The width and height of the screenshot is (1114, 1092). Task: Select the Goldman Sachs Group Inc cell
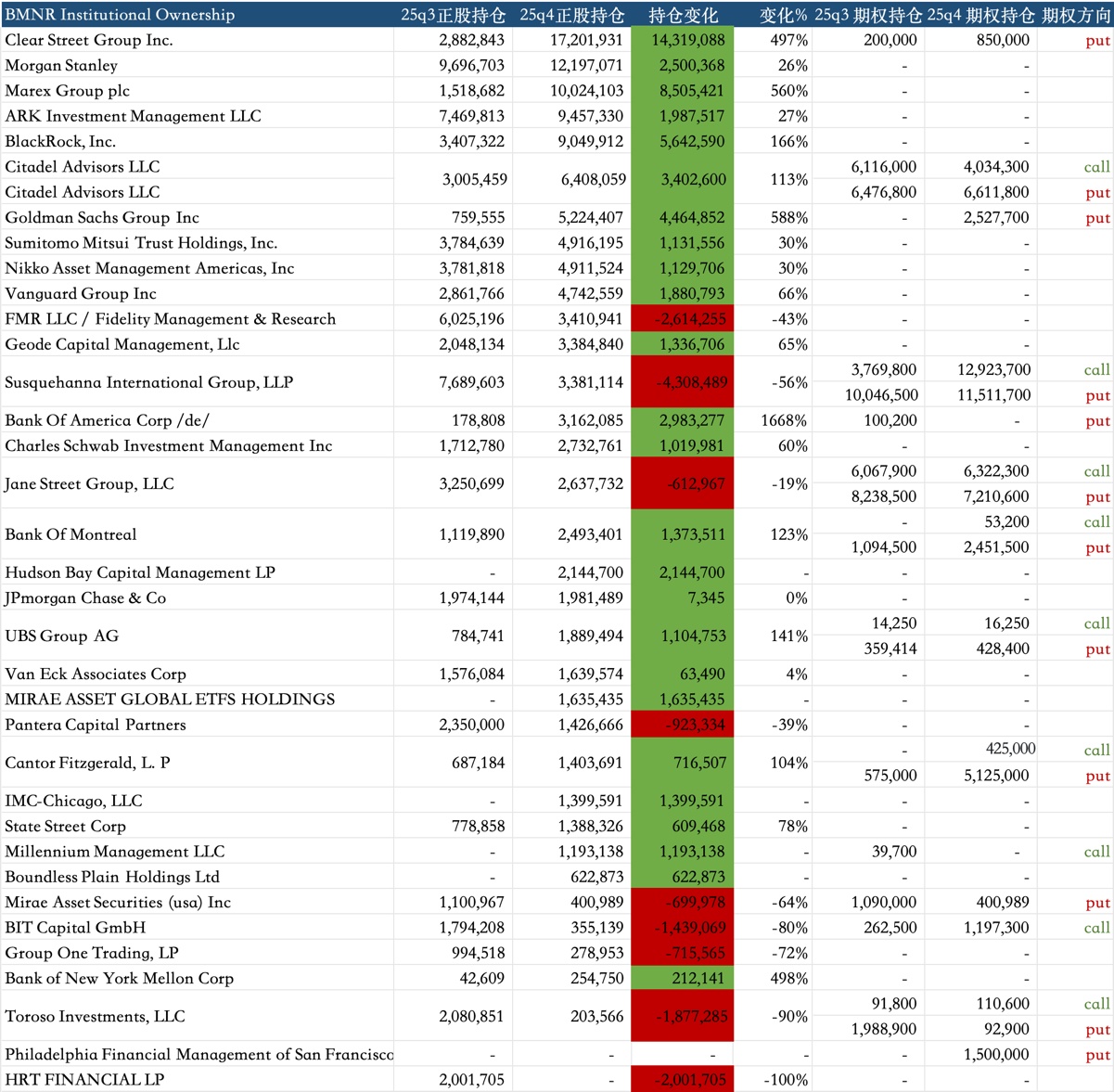point(102,218)
